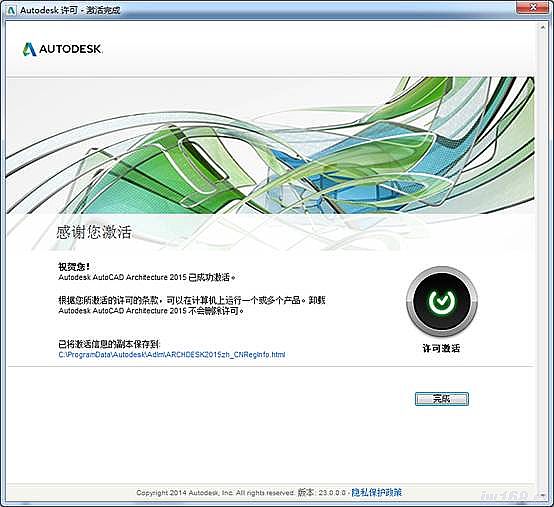Click the 祝贺您! congratulation text
554x507 pixels.
pos(74,267)
